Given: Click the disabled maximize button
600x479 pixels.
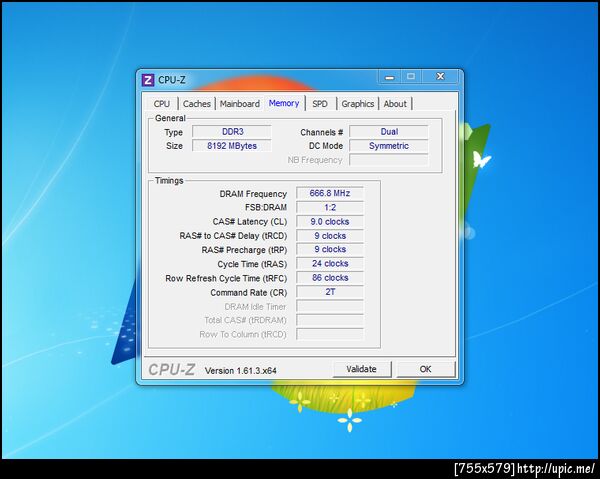Looking at the screenshot, I should click(411, 77).
